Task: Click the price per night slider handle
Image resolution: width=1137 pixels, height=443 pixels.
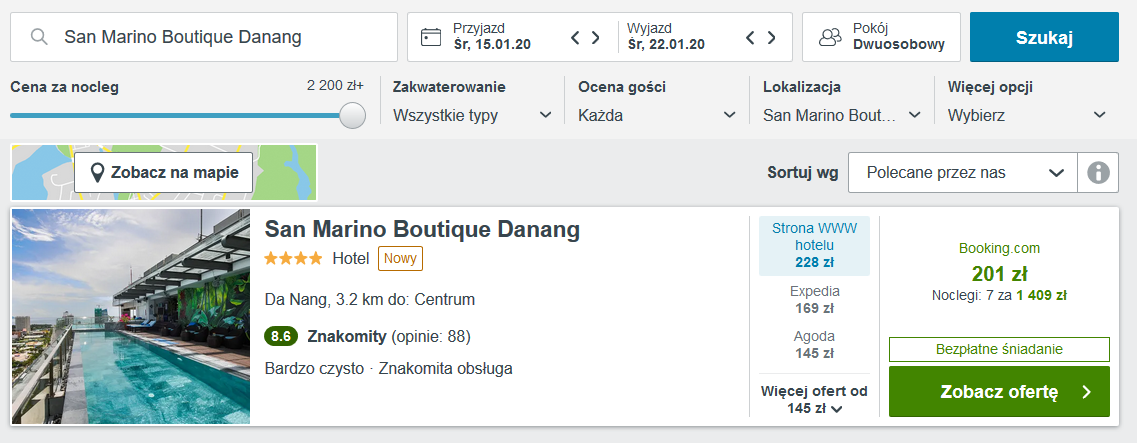Action: (352, 115)
